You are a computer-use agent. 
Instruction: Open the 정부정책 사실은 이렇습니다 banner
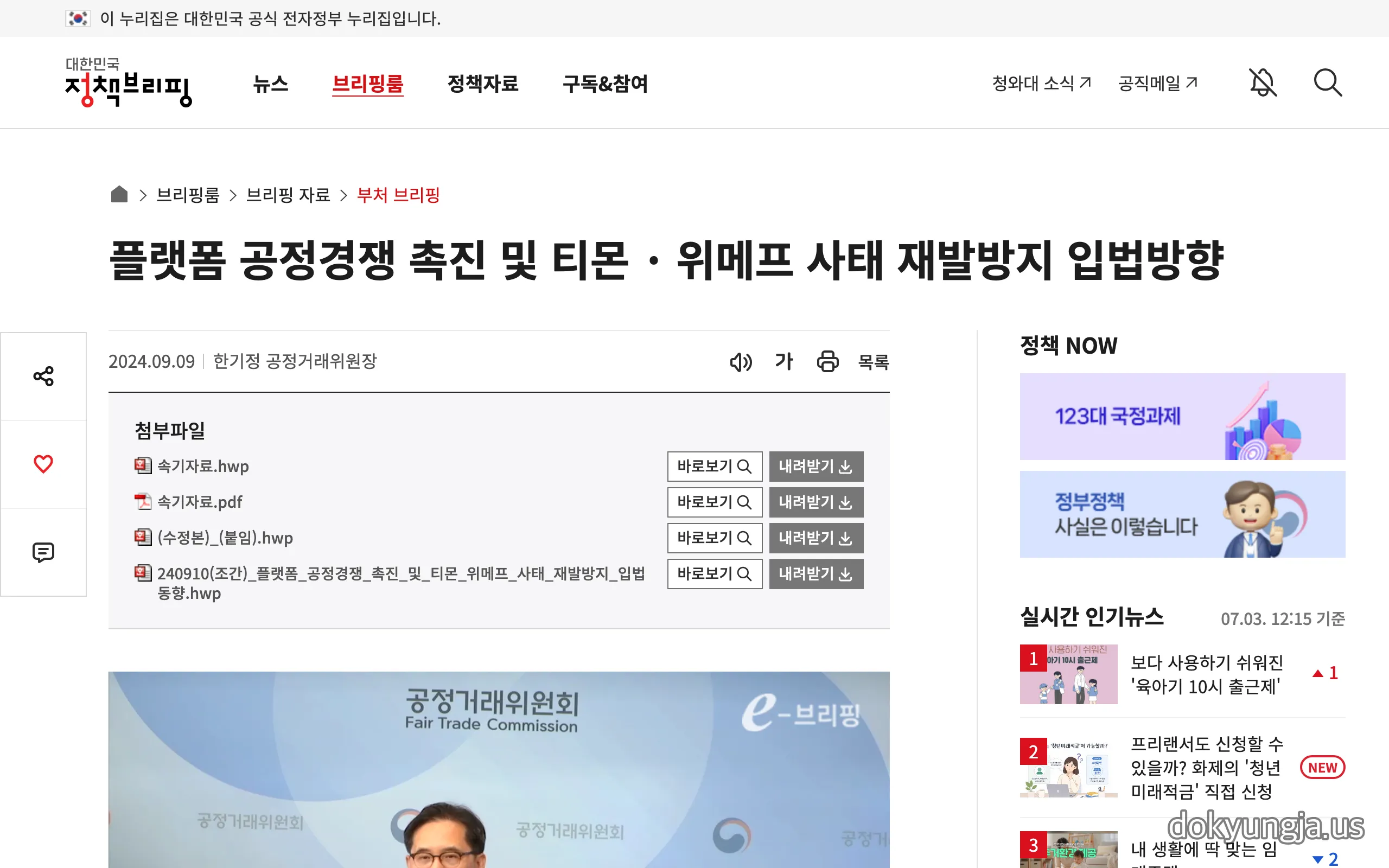coord(1182,514)
